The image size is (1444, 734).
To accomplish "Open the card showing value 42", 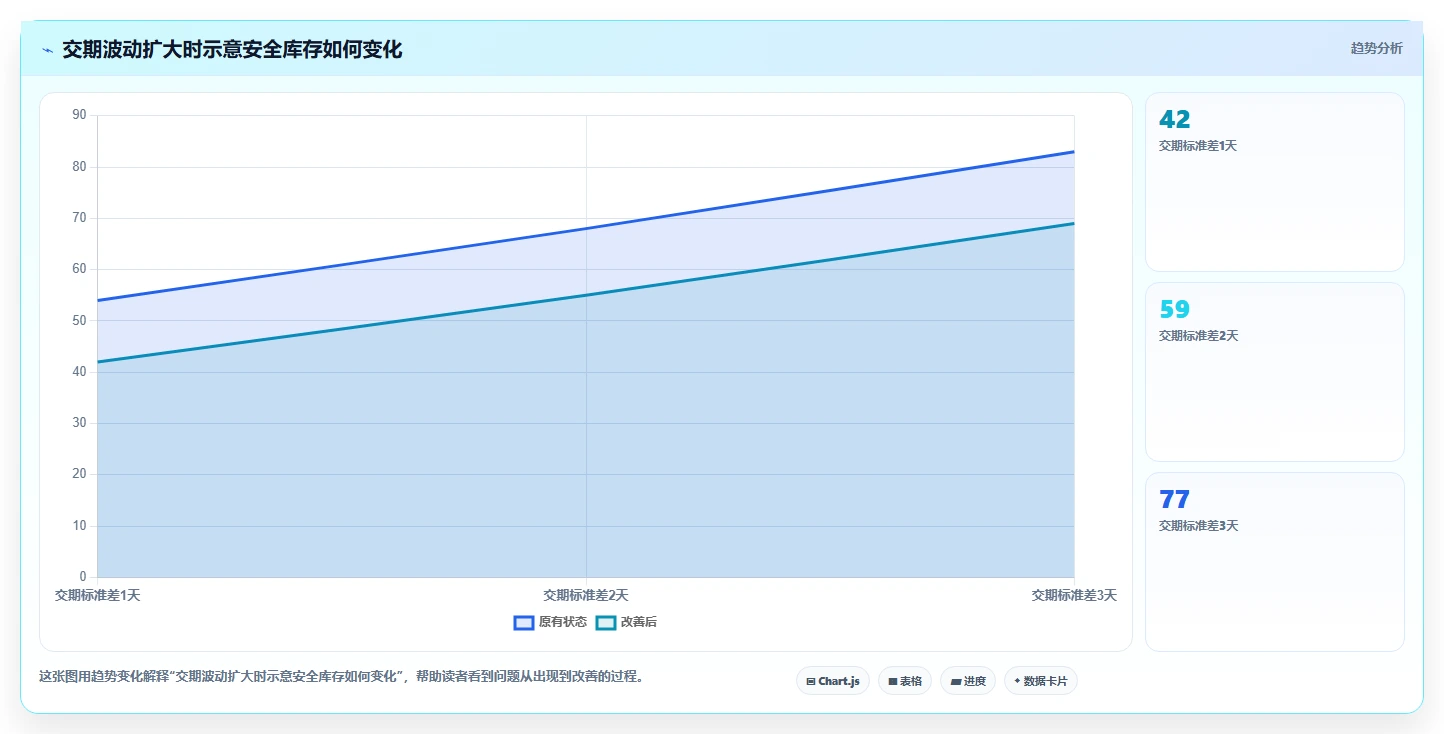I will pos(1275,182).
